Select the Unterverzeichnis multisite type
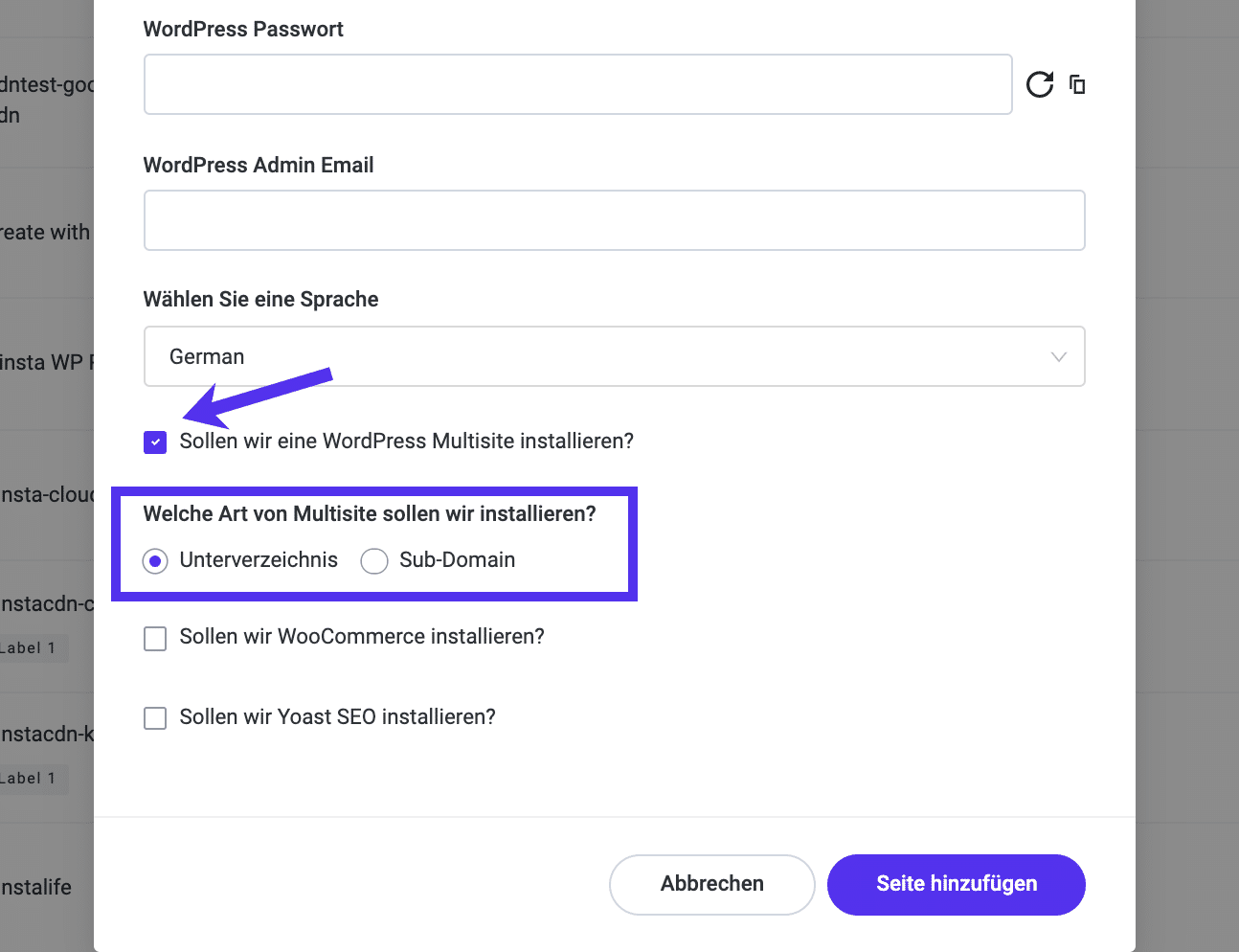 coord(154,560)
